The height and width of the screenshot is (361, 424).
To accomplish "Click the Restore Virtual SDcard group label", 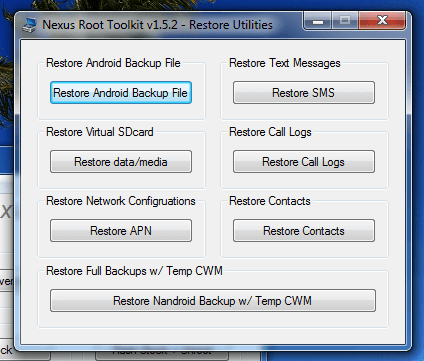I will 100,132.
